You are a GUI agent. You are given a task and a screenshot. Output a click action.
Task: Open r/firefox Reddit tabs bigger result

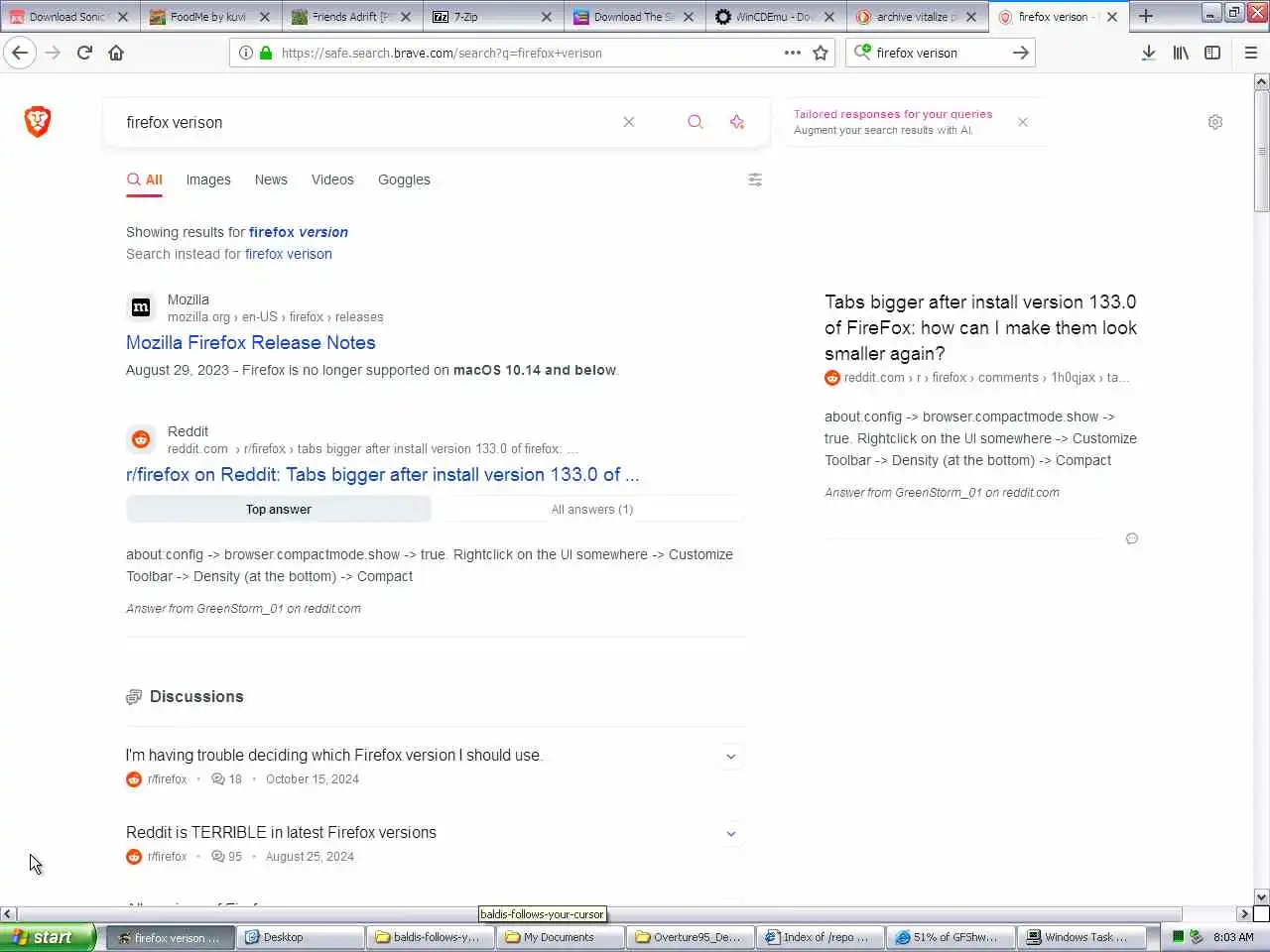(383, 474)
